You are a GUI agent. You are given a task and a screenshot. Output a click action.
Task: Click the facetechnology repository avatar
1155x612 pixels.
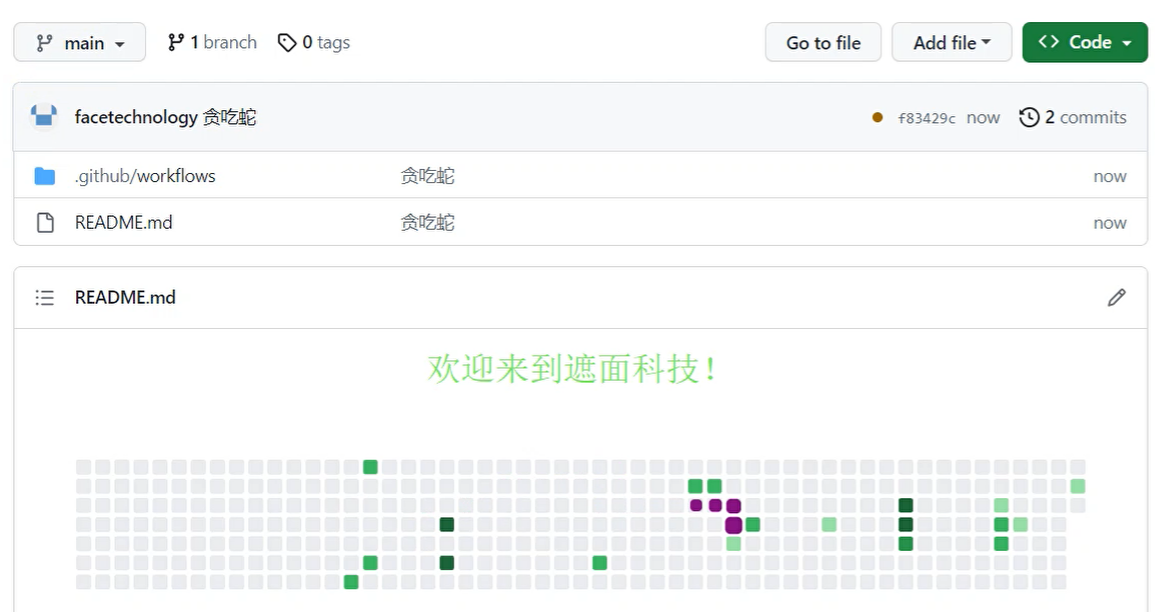pos(43,116)
